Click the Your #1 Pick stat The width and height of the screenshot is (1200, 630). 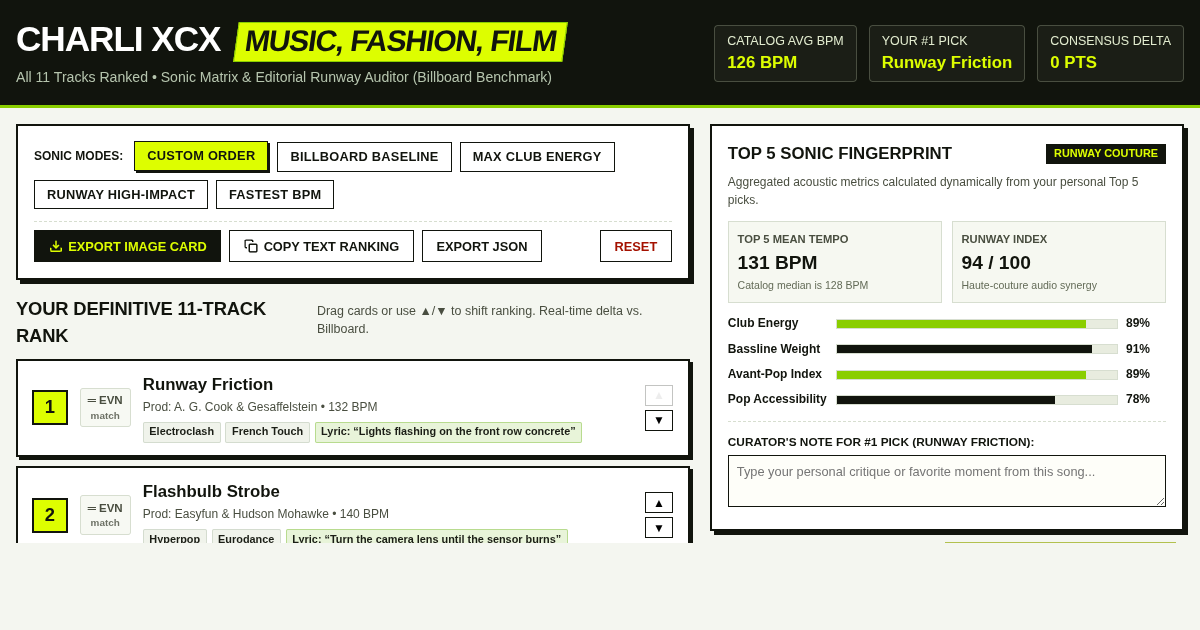[x=947, y=53]
